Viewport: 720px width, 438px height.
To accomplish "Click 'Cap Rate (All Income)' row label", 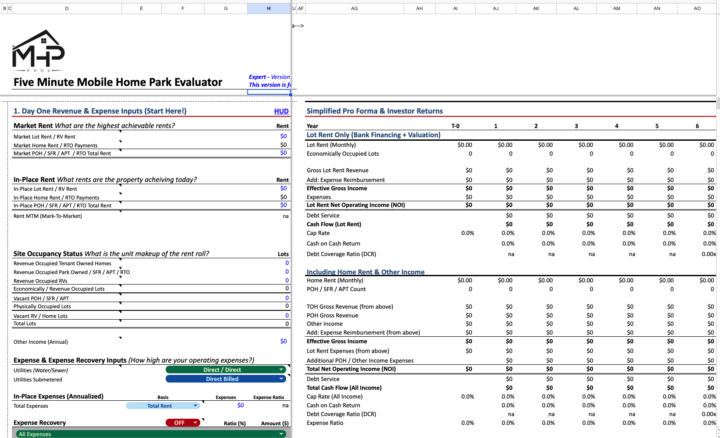I will pyautogui.click(x=334, y=397).
